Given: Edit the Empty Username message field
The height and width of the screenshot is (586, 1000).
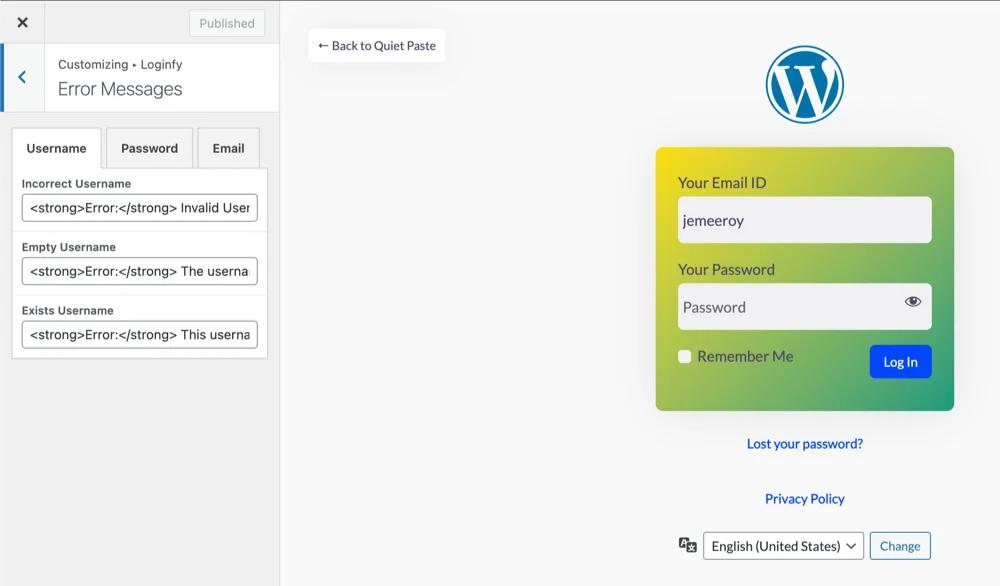Looking at the screenshot, I should pyautogui.click(x=140, y=271).
